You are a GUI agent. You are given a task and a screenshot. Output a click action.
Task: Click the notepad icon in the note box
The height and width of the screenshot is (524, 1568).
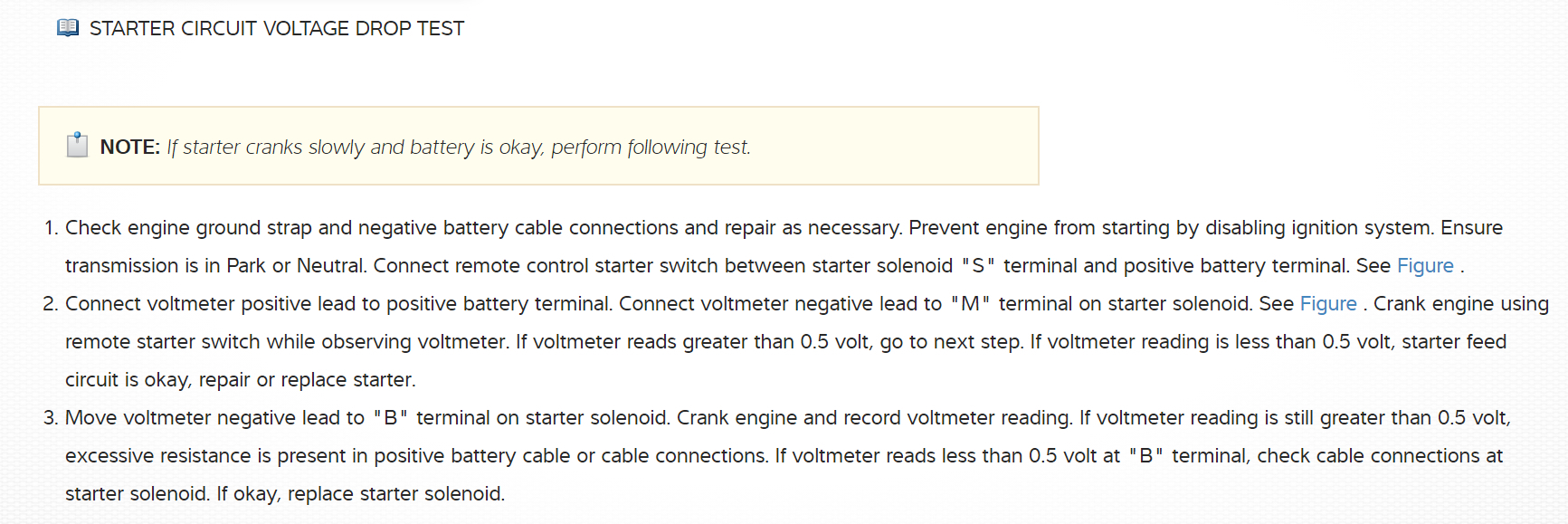78,146
